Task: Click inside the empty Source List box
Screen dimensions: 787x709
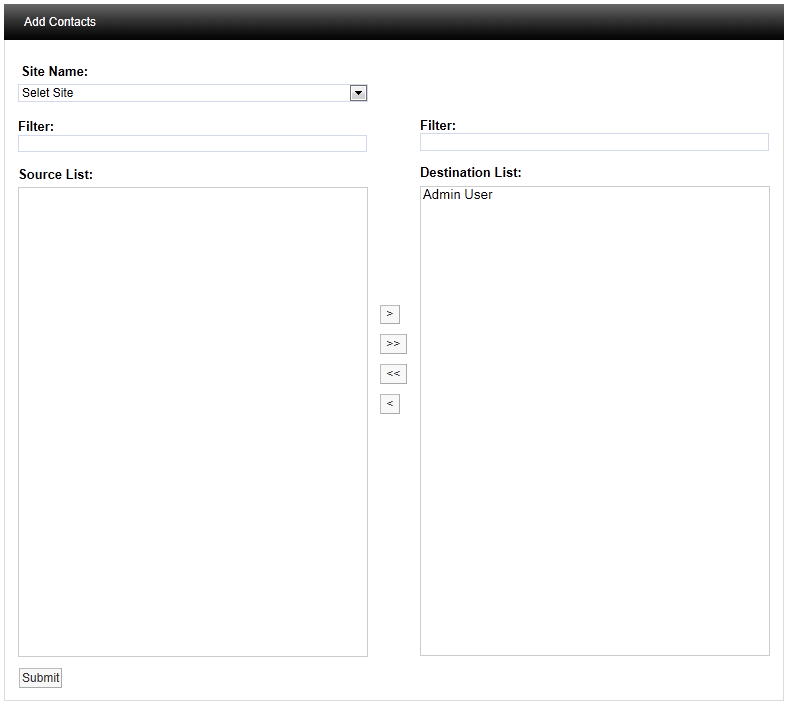Action: pyautogui.click(x=192, y=420)
